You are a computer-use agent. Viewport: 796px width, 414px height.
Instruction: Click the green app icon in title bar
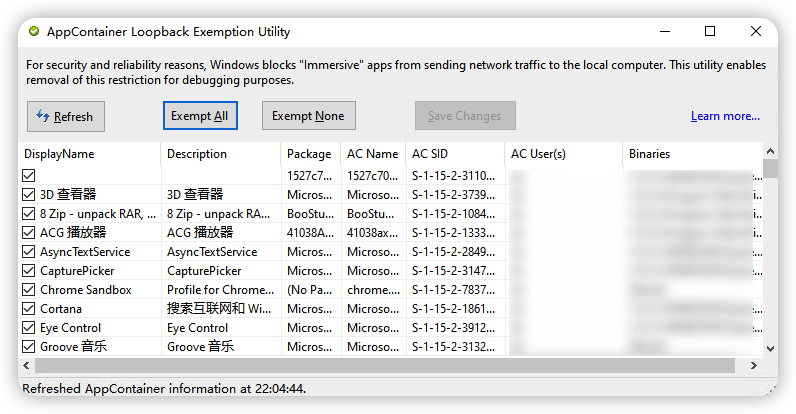tap(34, 32)
